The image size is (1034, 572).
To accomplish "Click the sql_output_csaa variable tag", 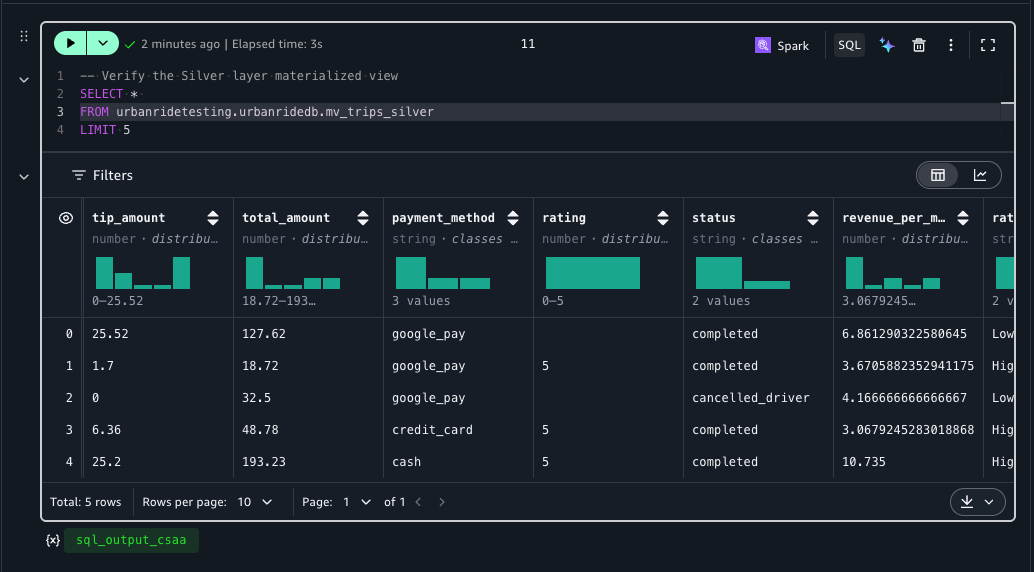I will pyautogui.click(x=131, y=540).
